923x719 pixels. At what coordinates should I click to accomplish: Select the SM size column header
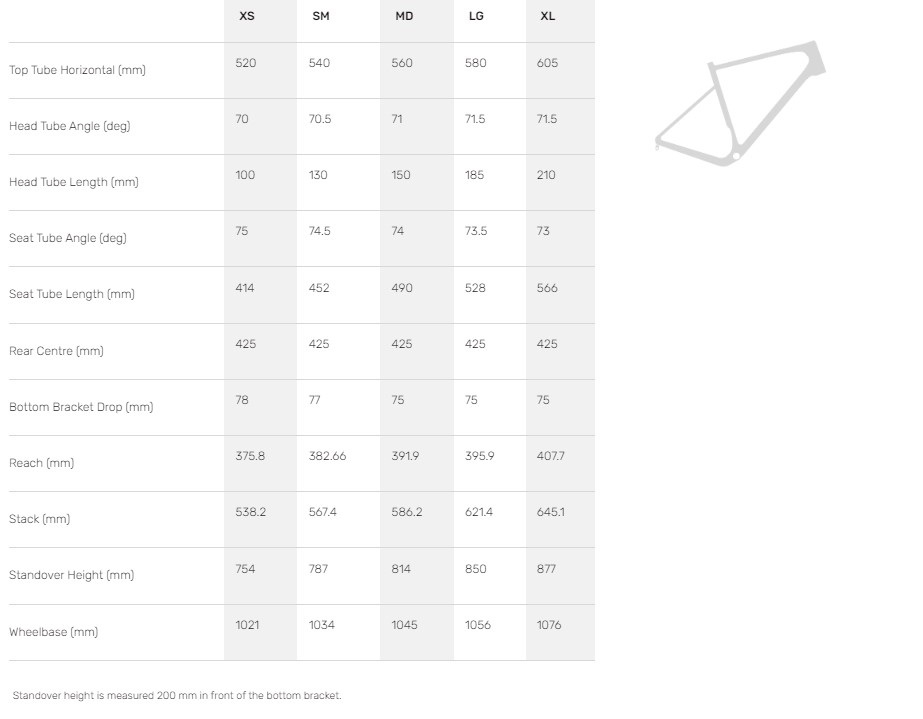[321, 17]
